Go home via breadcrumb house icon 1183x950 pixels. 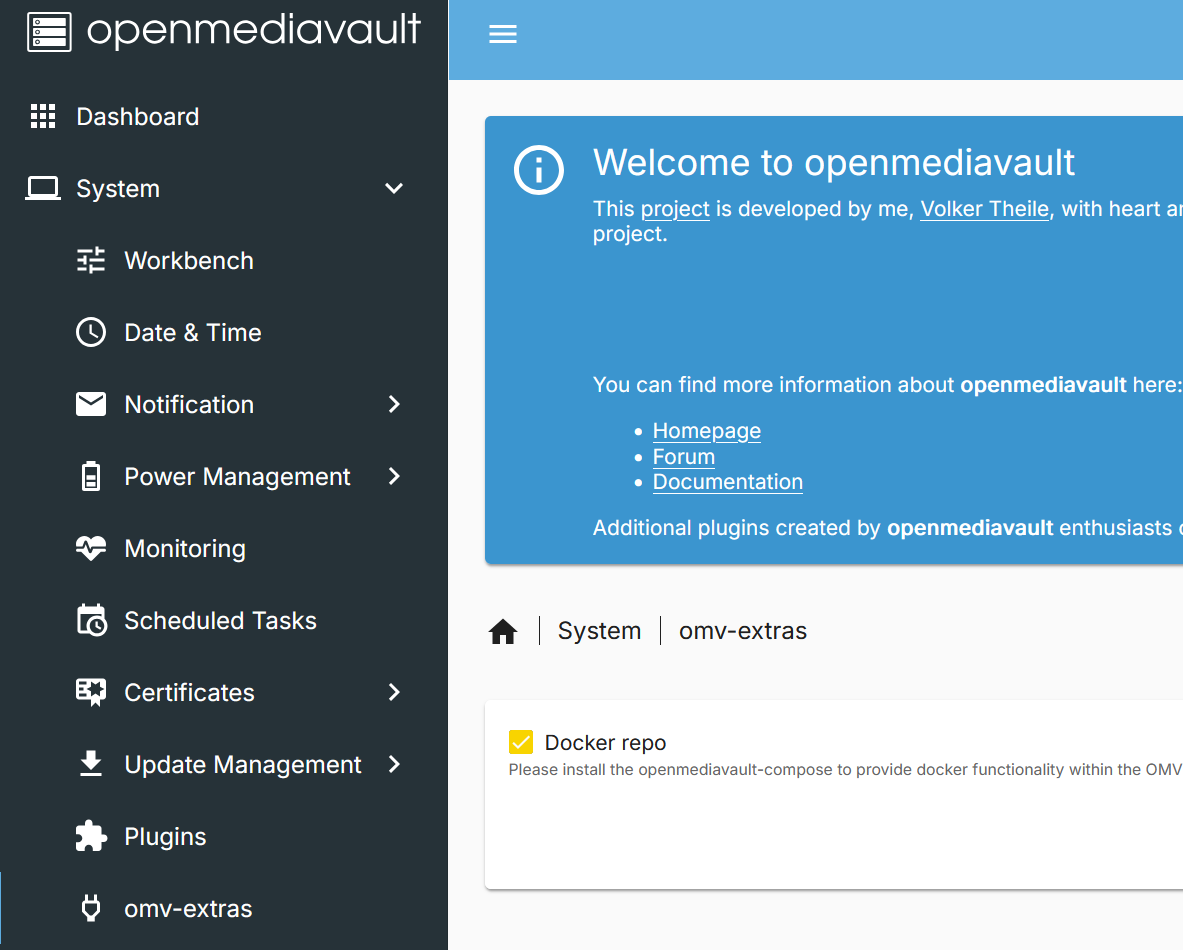[x=503, y=632]
